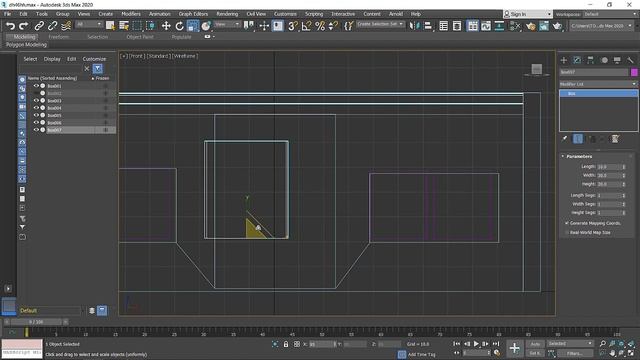Open the Modifier List dropdown
This screenshot has width=640, height=360.
click(x=598, y=84)
